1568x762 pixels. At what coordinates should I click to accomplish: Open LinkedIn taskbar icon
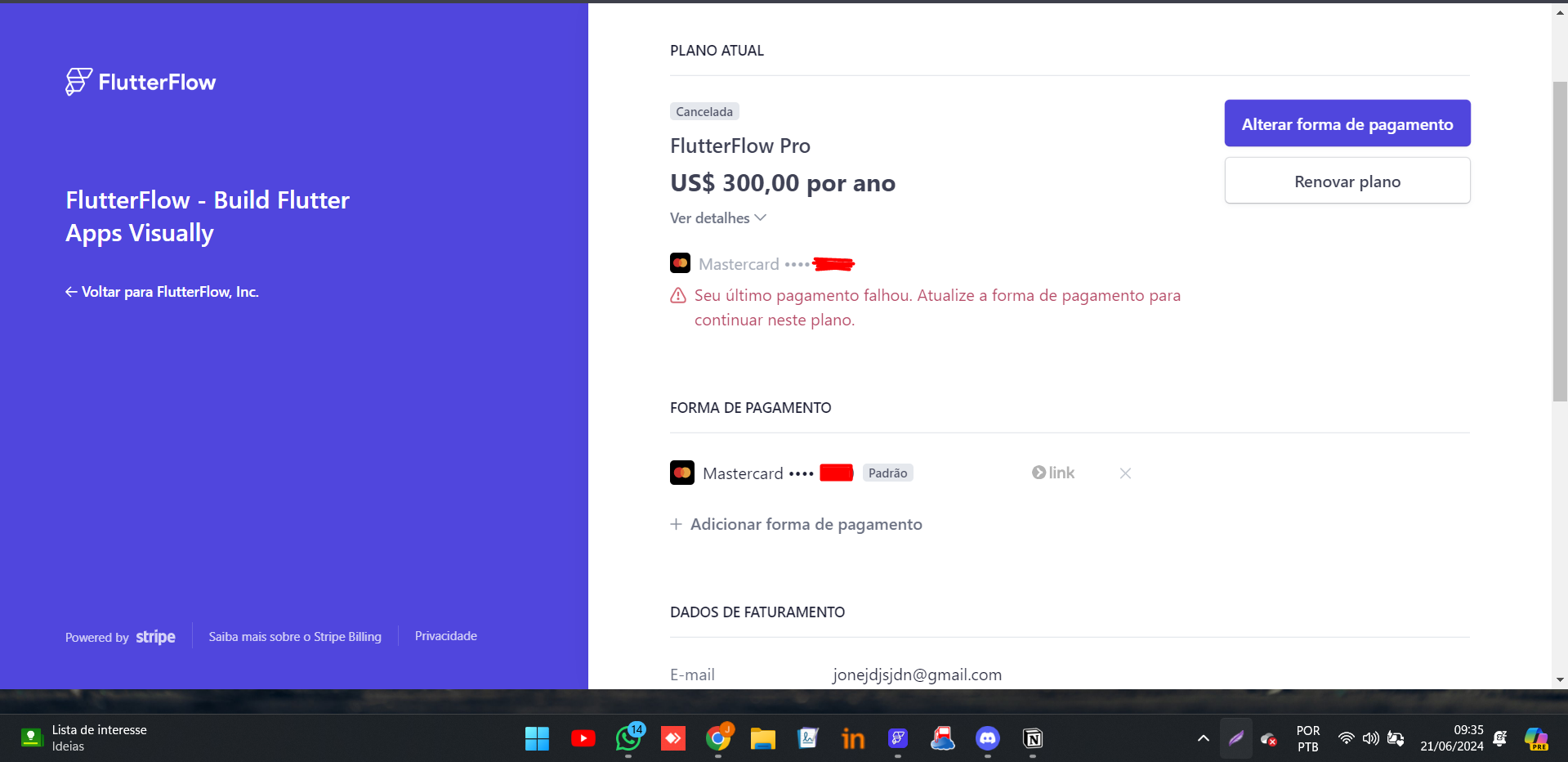point(853,738)
